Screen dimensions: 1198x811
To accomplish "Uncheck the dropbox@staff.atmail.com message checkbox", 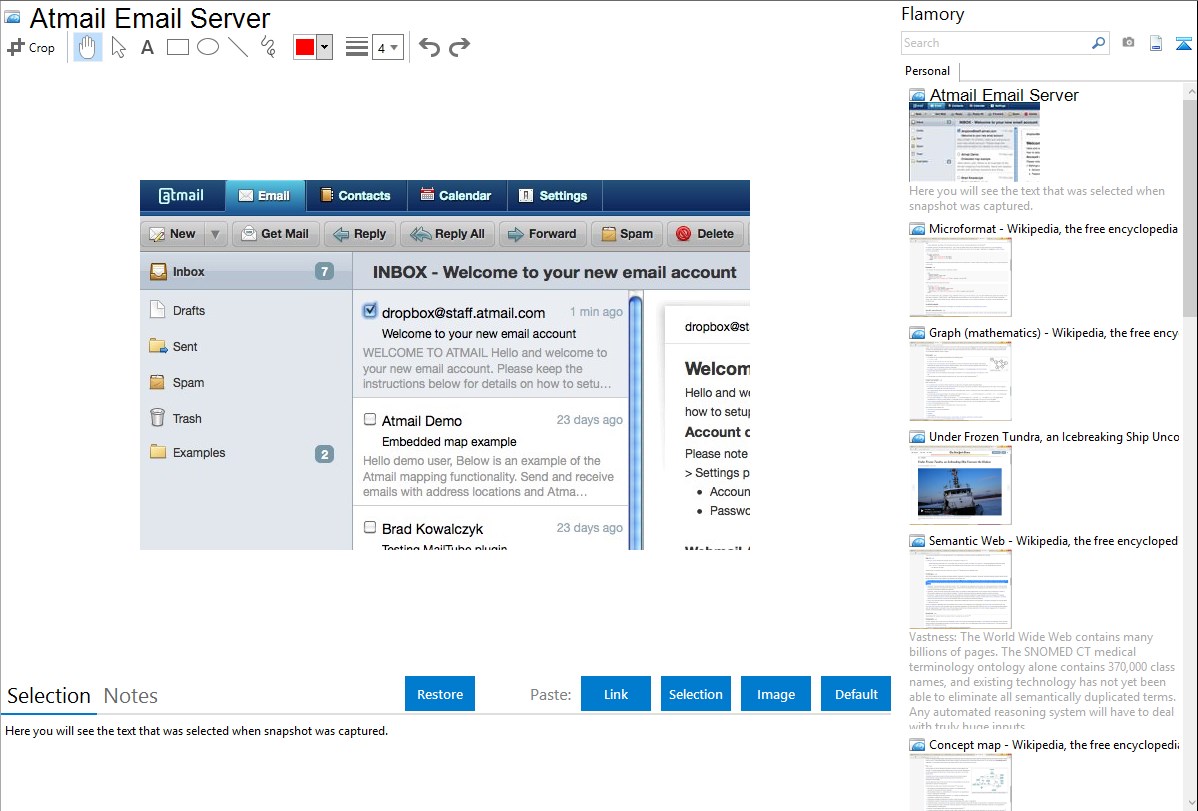I will click(370, 310).
